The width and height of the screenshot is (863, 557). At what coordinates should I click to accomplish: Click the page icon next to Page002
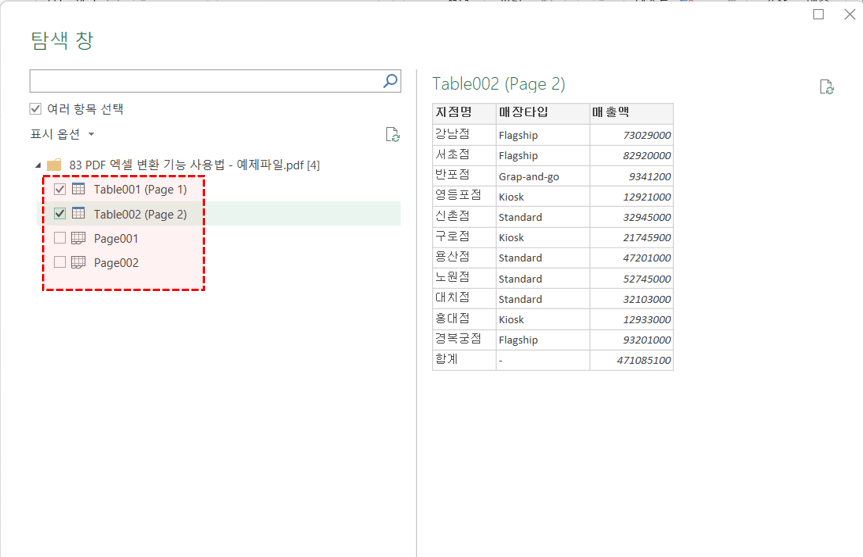point(79,263)
